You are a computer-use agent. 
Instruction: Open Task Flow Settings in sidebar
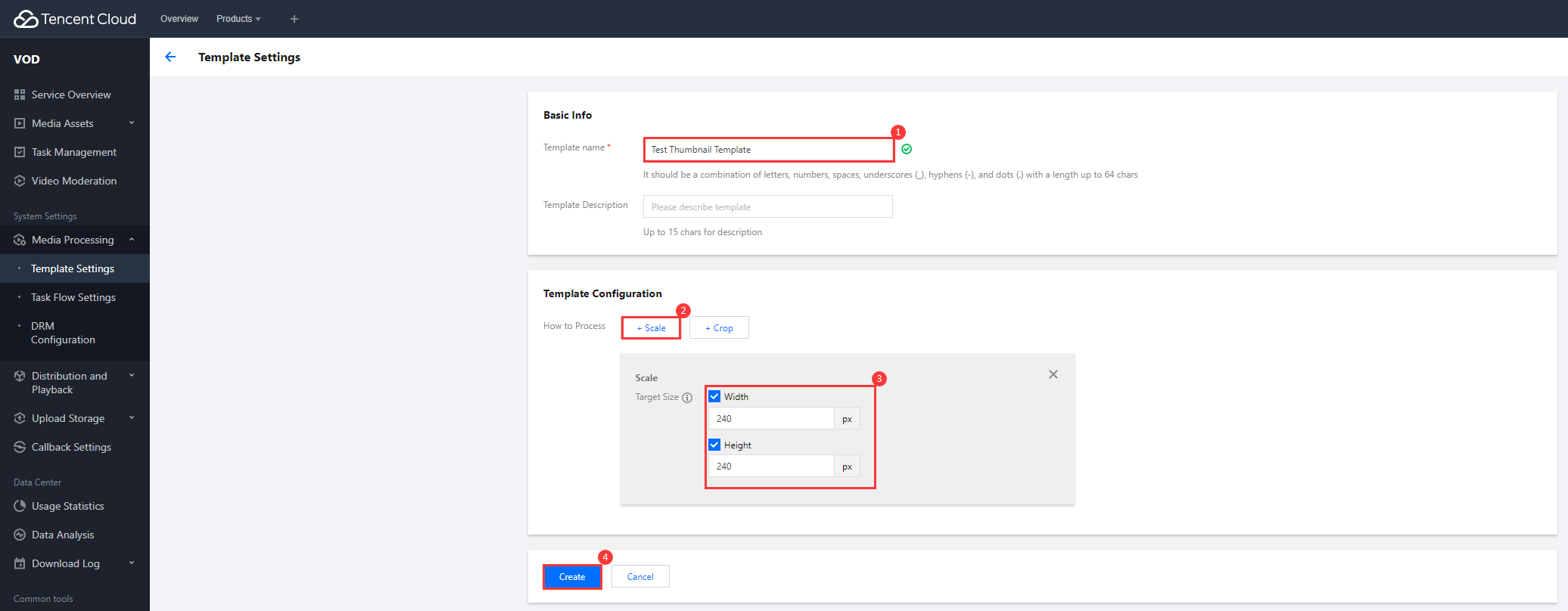[75, 297]
